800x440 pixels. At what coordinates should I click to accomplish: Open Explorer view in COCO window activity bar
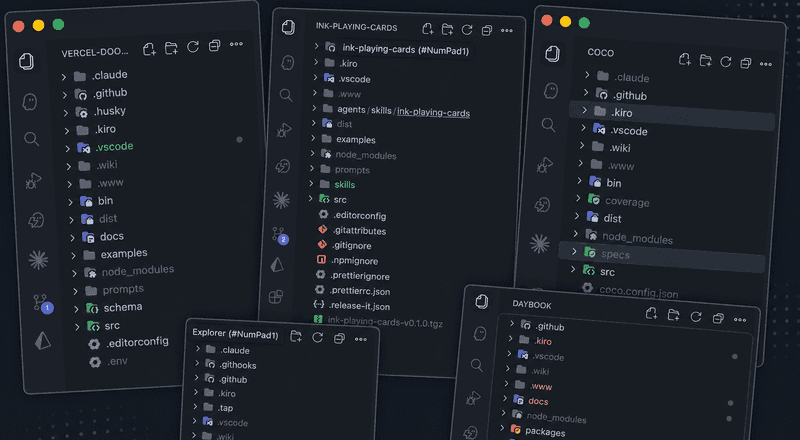tap(552, 54)
